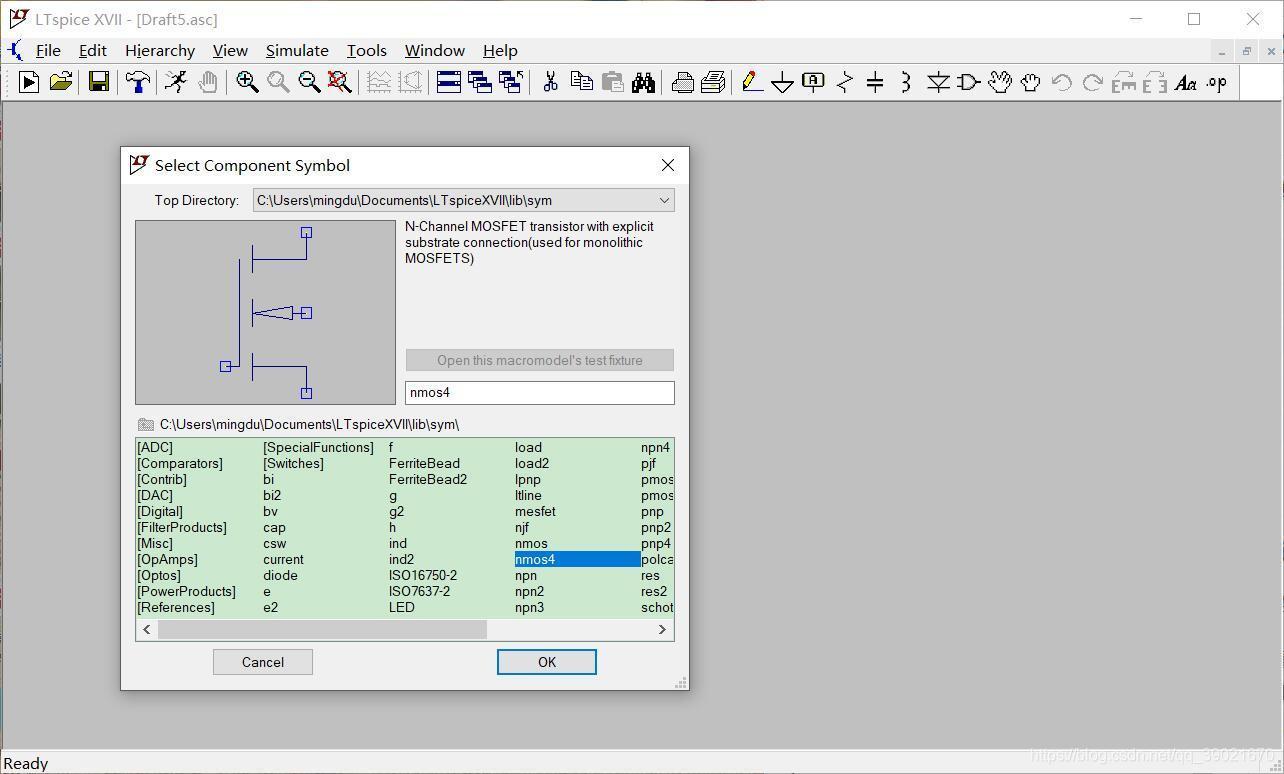Select the 'mesfet' component in list
The image size is (1284, 774).
tap(535, 511)
